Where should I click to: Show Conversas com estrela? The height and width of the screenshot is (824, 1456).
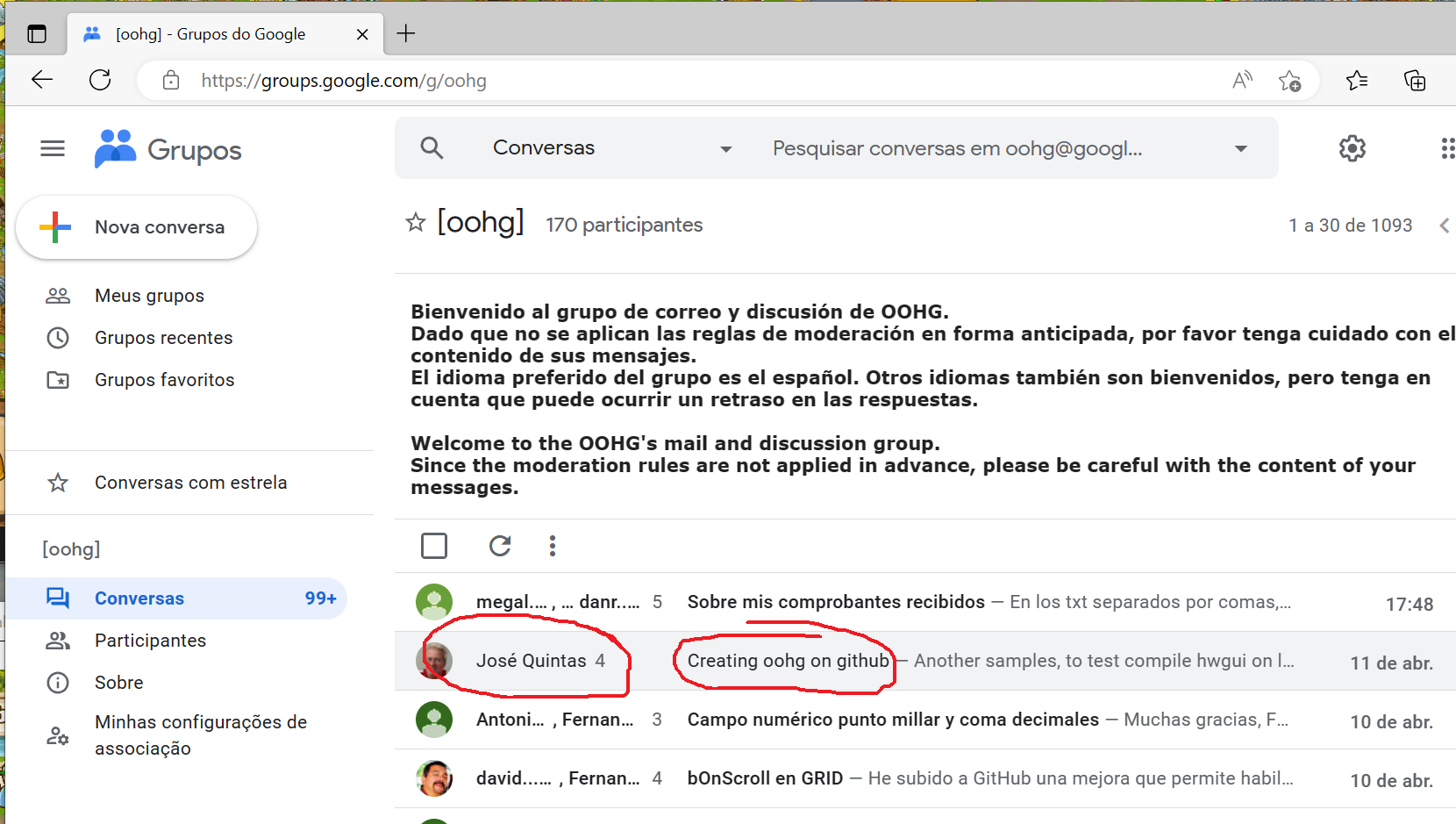(x=190, y=483)
